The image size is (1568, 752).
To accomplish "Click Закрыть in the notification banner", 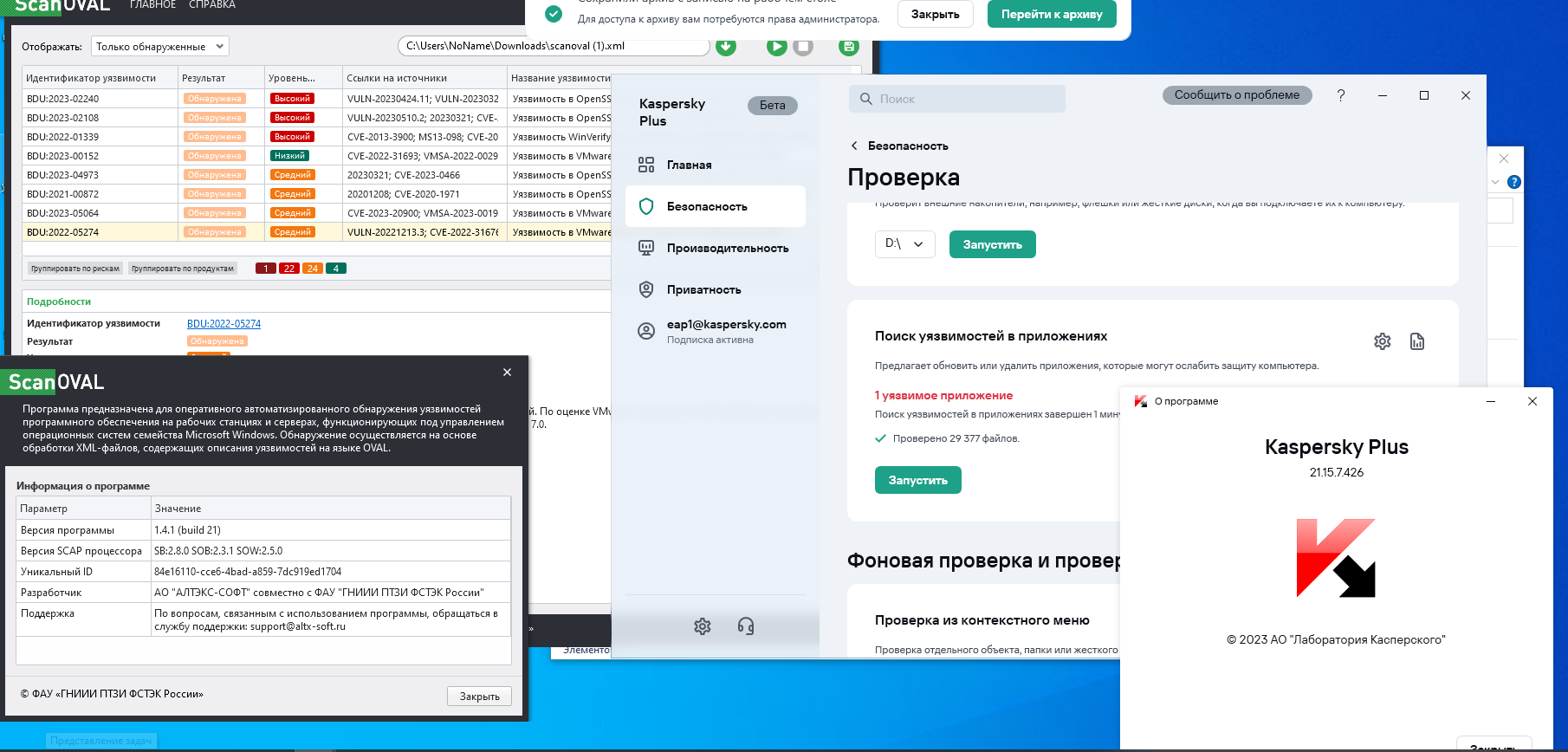I will (x=936, y=14).
